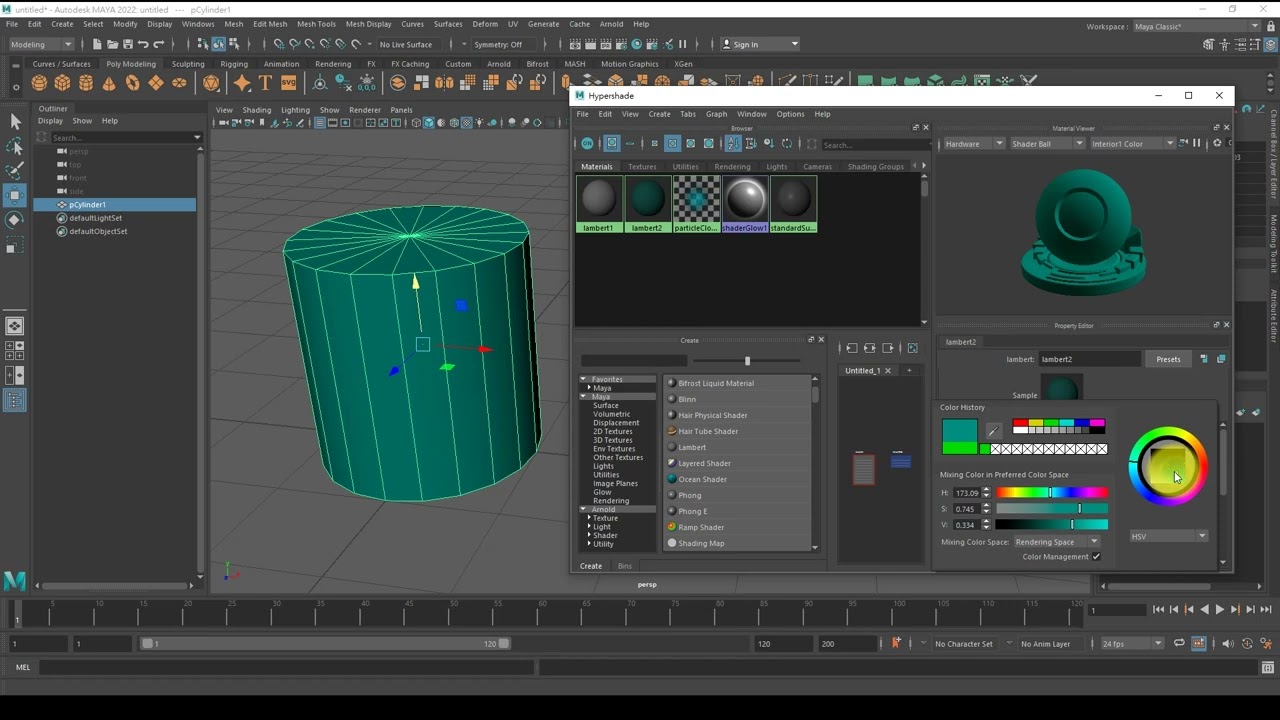Image resolution: width=1280 pixels, height=720 pixels.
Task: Collapse the Arnold category in Create tree
Action: click(x=583, y=510)
